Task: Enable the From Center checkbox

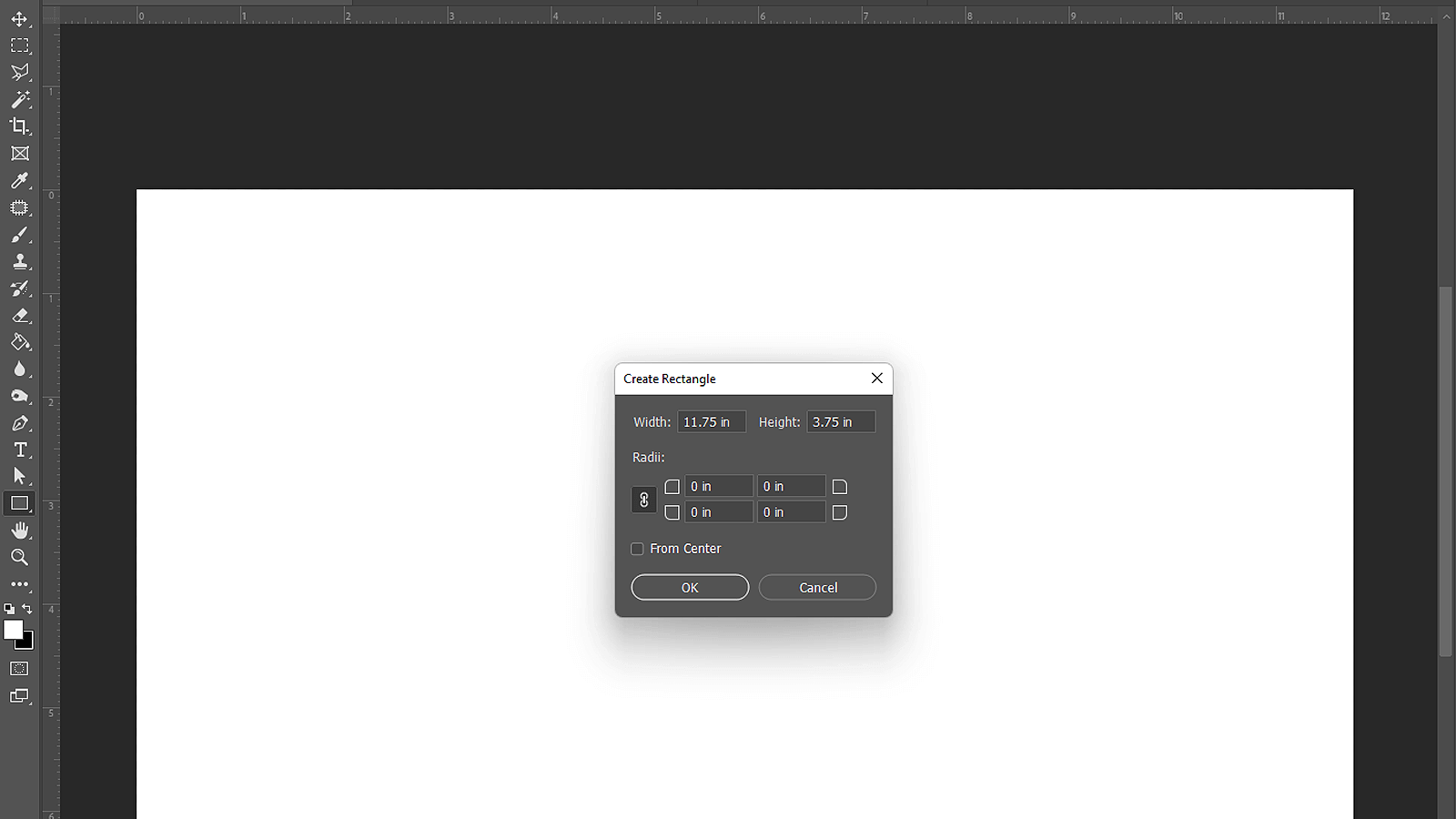Action: 638,549
